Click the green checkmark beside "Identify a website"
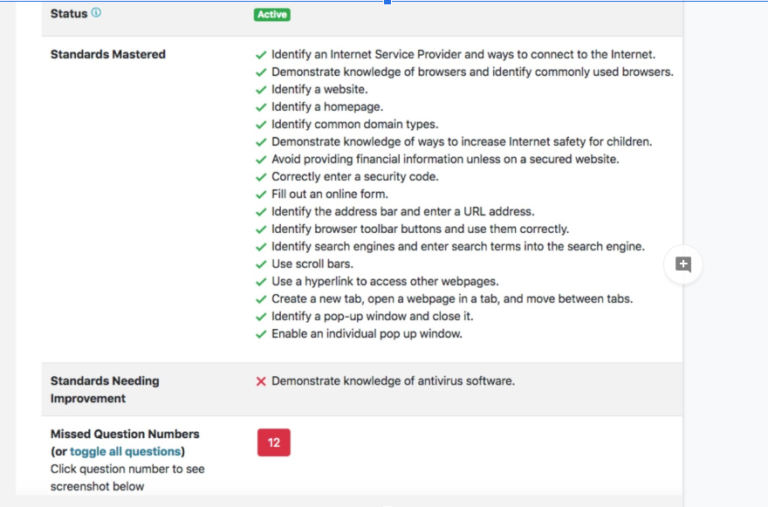 click(x=261, y=90)
